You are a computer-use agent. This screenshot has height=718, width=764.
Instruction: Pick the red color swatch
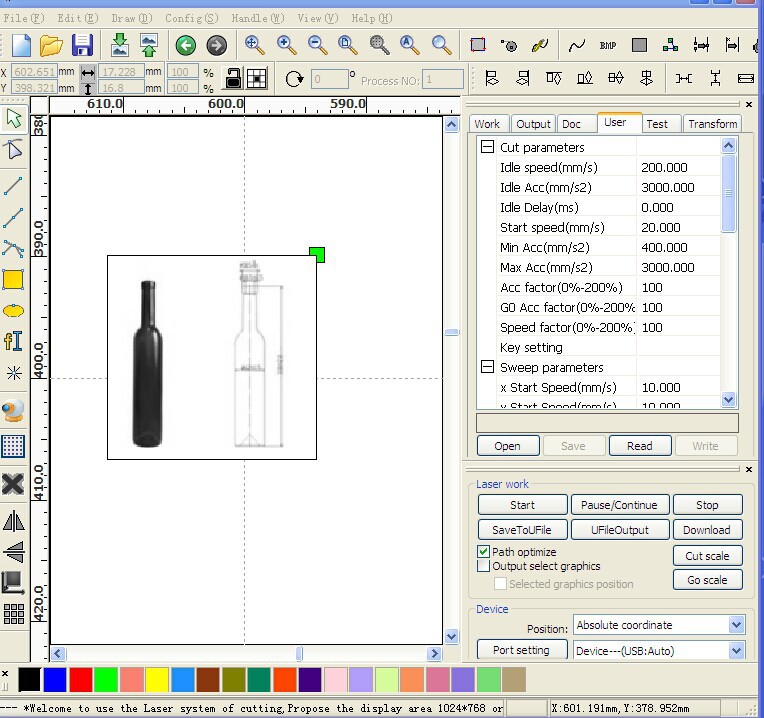(x=81, y=680)
